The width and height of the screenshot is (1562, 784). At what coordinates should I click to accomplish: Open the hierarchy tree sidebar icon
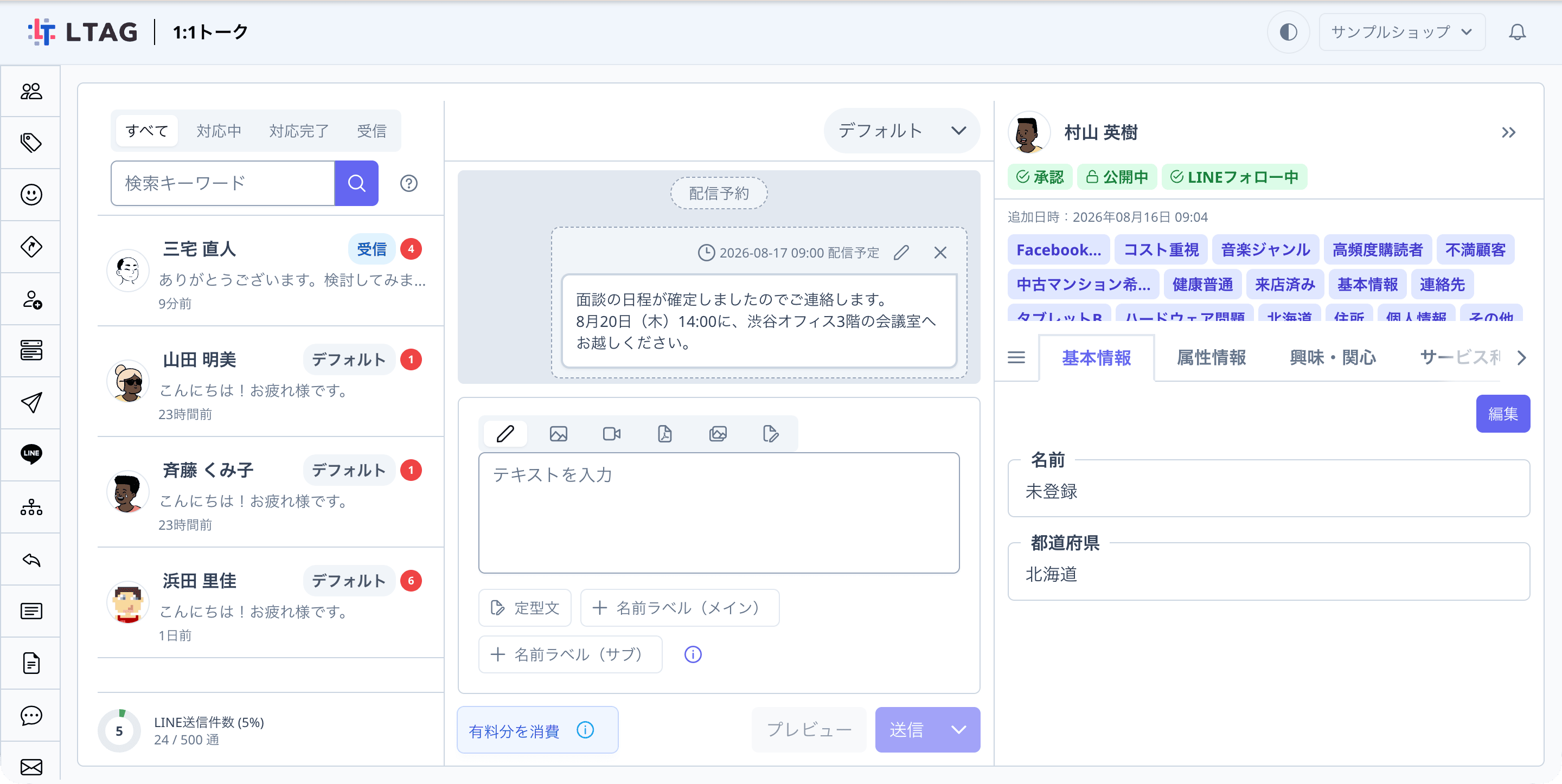(31, 507)
